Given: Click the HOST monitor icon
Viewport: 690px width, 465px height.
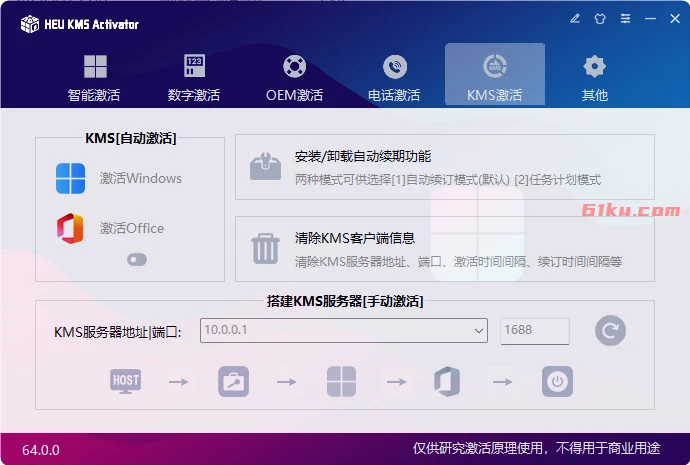Looking at the screenshot, I should (125, 381).
